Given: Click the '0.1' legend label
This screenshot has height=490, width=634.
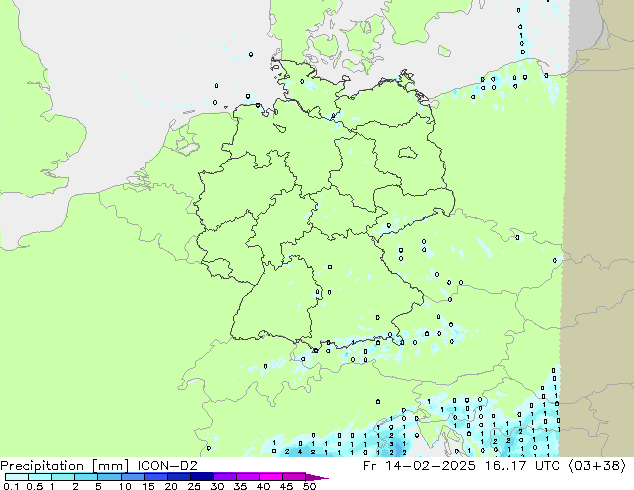Looking at the screenshot, I should point(11,486).
